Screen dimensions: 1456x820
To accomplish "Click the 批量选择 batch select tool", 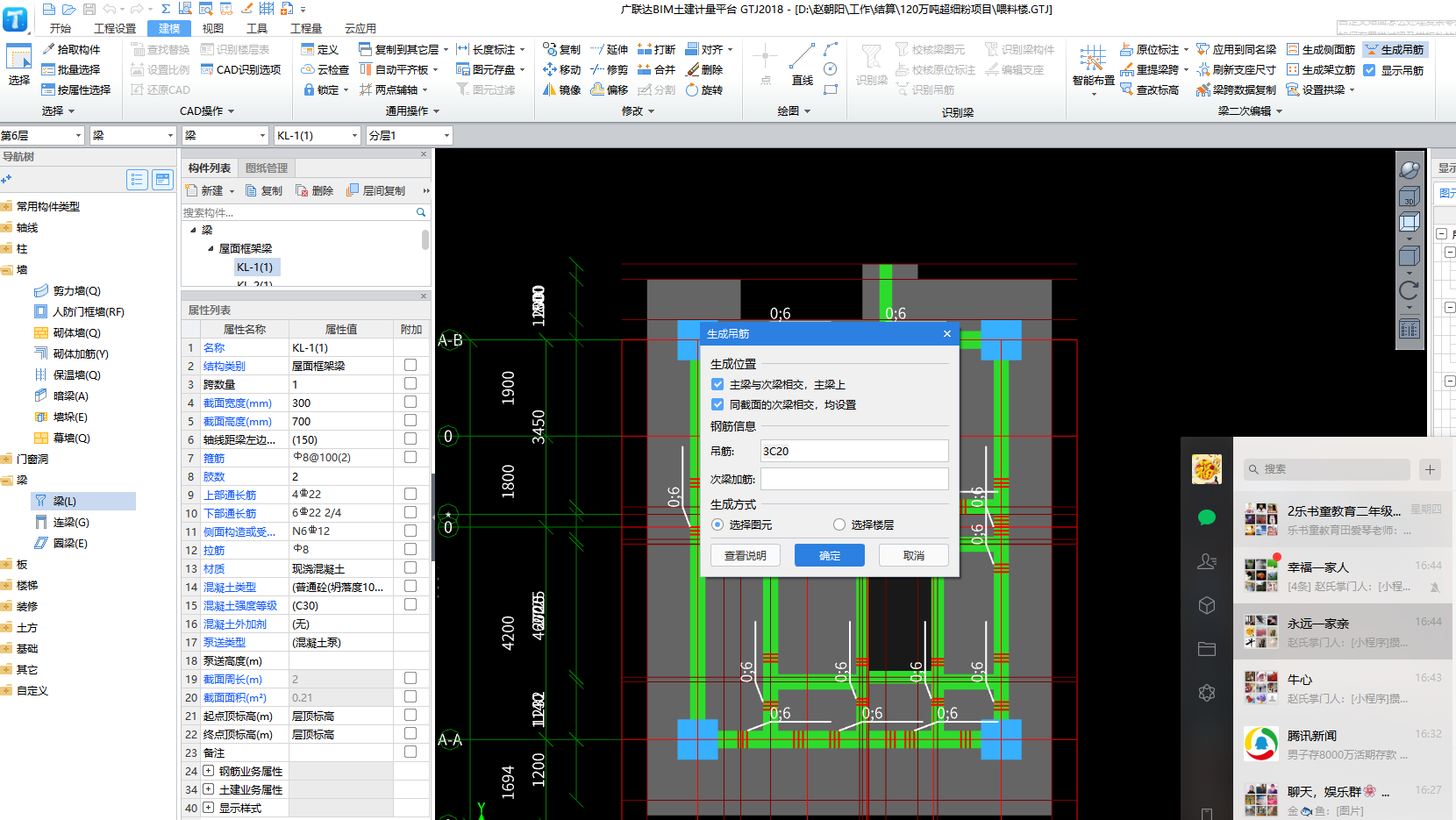I will click(x=71, y=70).
